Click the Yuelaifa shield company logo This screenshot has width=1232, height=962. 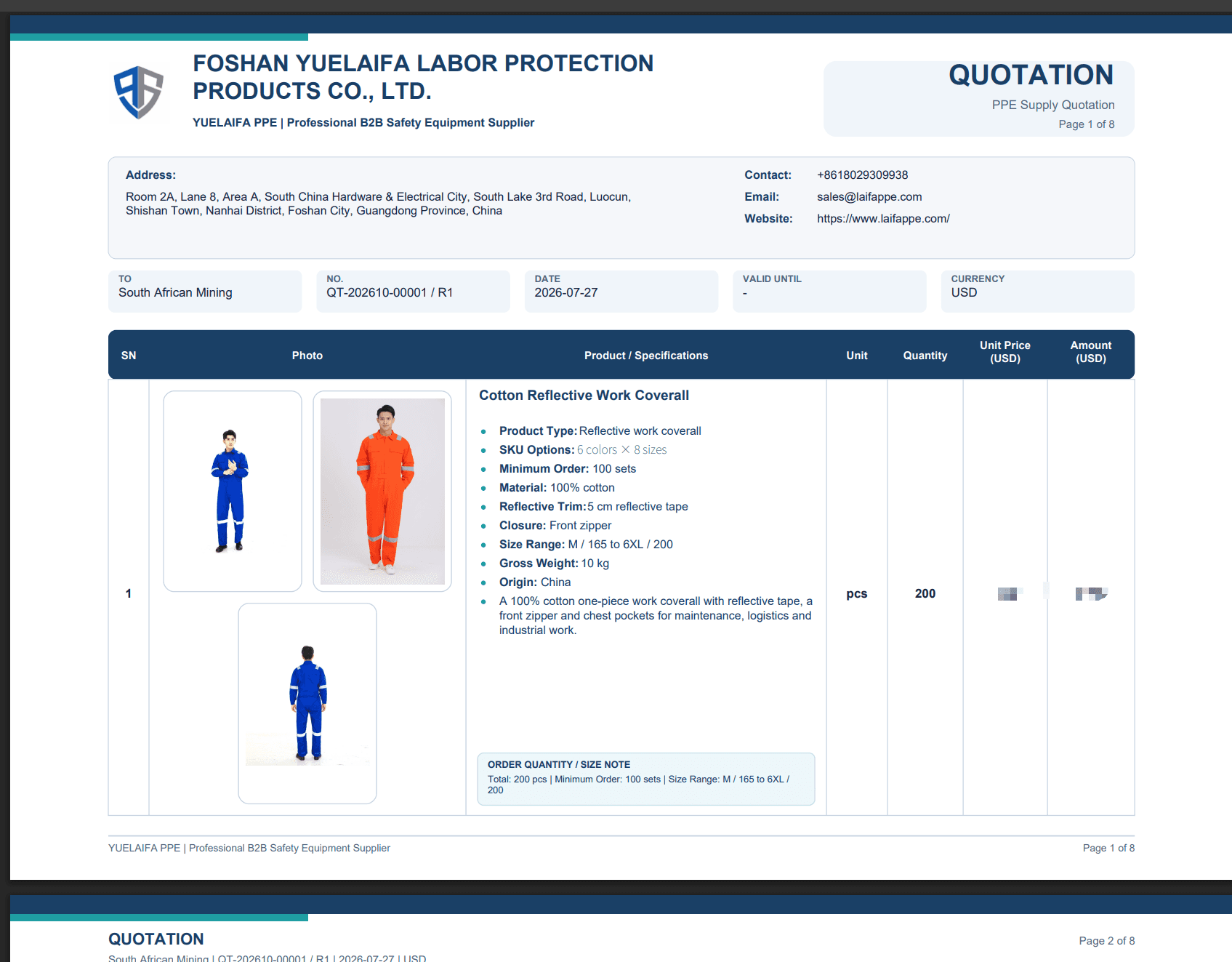click(x=138, y=92)
